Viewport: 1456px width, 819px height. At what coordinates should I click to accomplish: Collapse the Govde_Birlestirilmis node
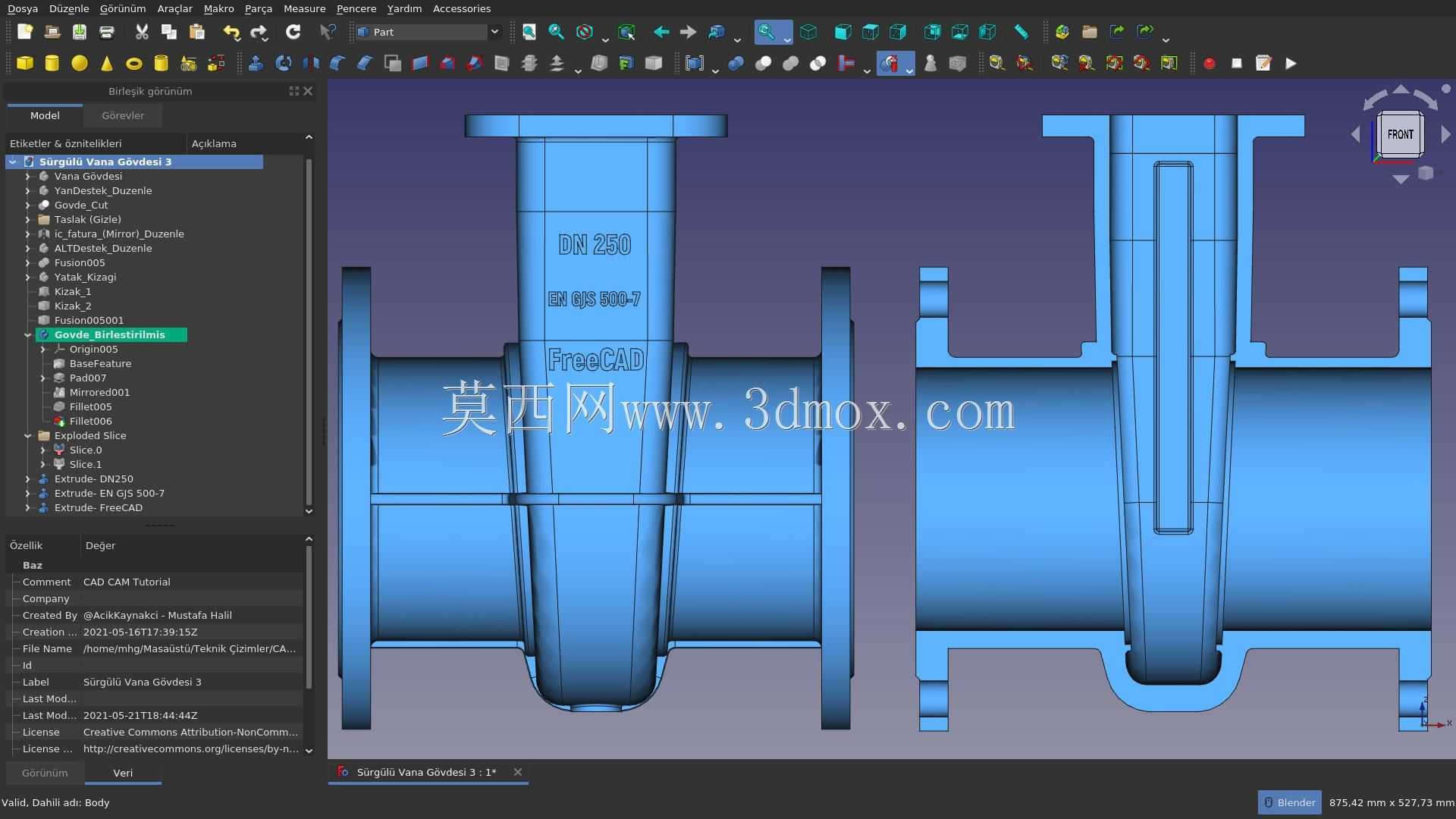point(28,334)
